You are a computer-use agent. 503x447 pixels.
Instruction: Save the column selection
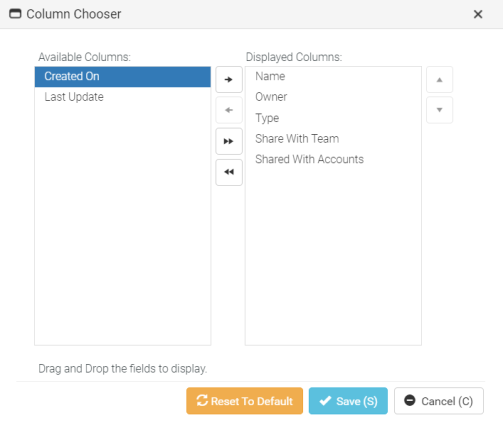pyautogui.click(x=348, y=401)
